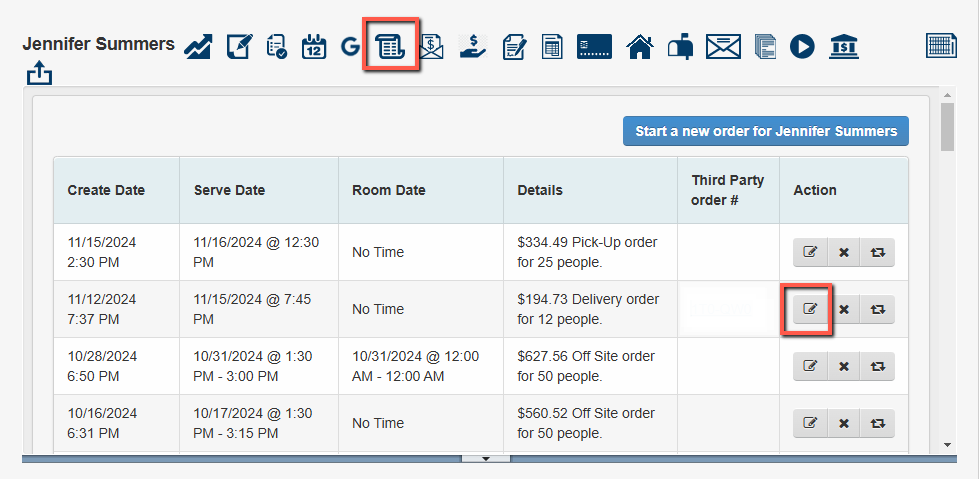Screen dimensions: 979x479
Task: Select the $627.56 Off Site order details text
Action: [586, 366]
